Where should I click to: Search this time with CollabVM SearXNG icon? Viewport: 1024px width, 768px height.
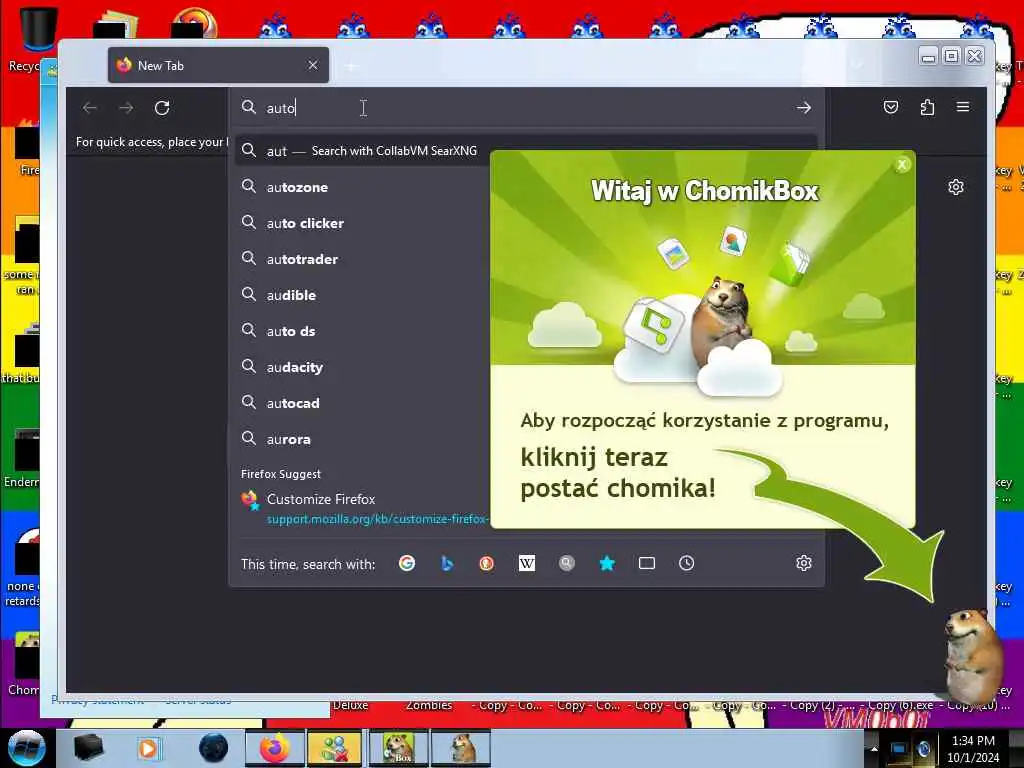567,563
